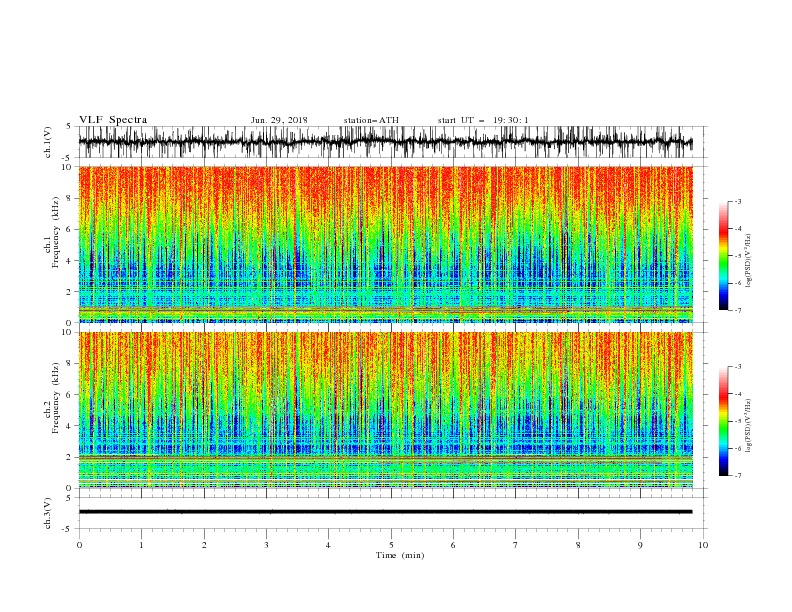Click time axis tick label "3"
792x612 pixels.
(266, 545)
